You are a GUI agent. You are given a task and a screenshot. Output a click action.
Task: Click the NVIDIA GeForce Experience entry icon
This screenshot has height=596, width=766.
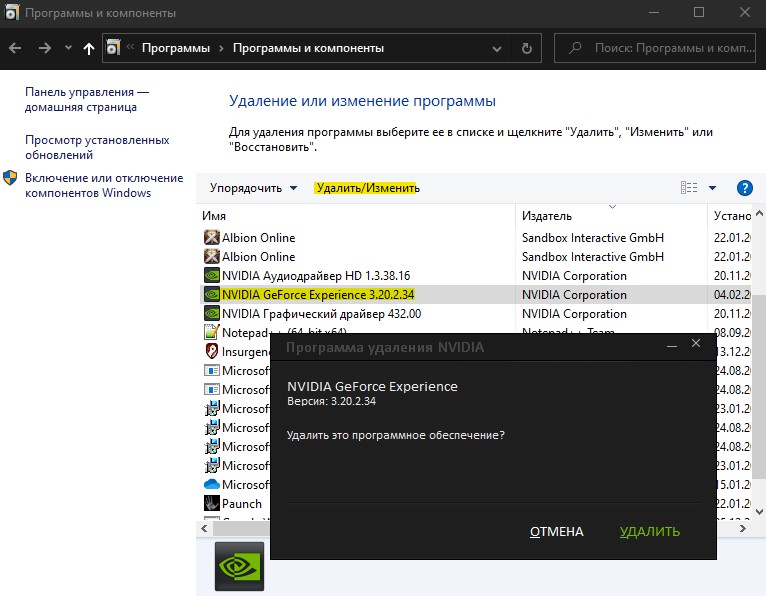pyautogui.click(x=212, y=295)
